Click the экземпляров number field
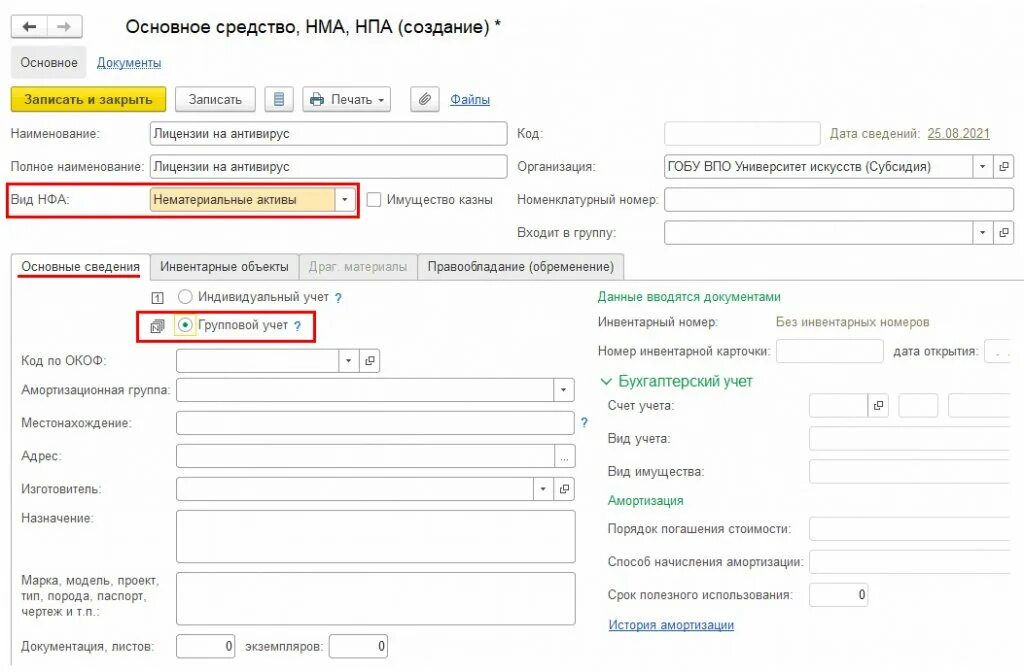 358,647
